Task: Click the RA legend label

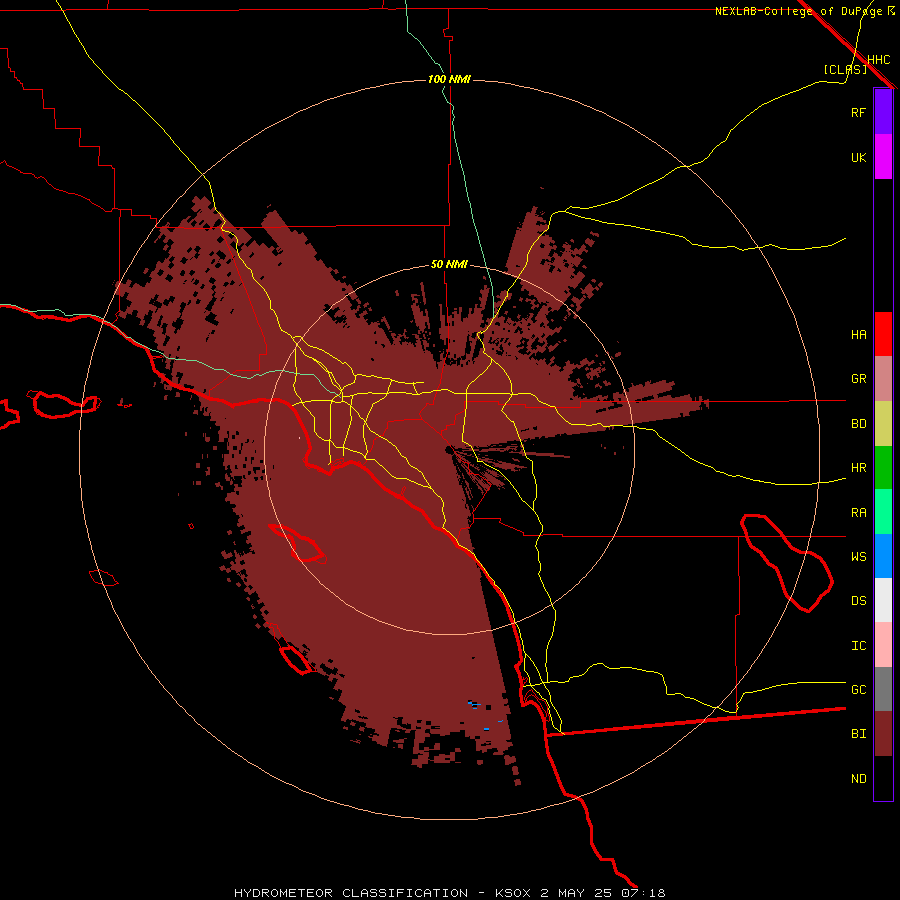Action: (858, 513)
